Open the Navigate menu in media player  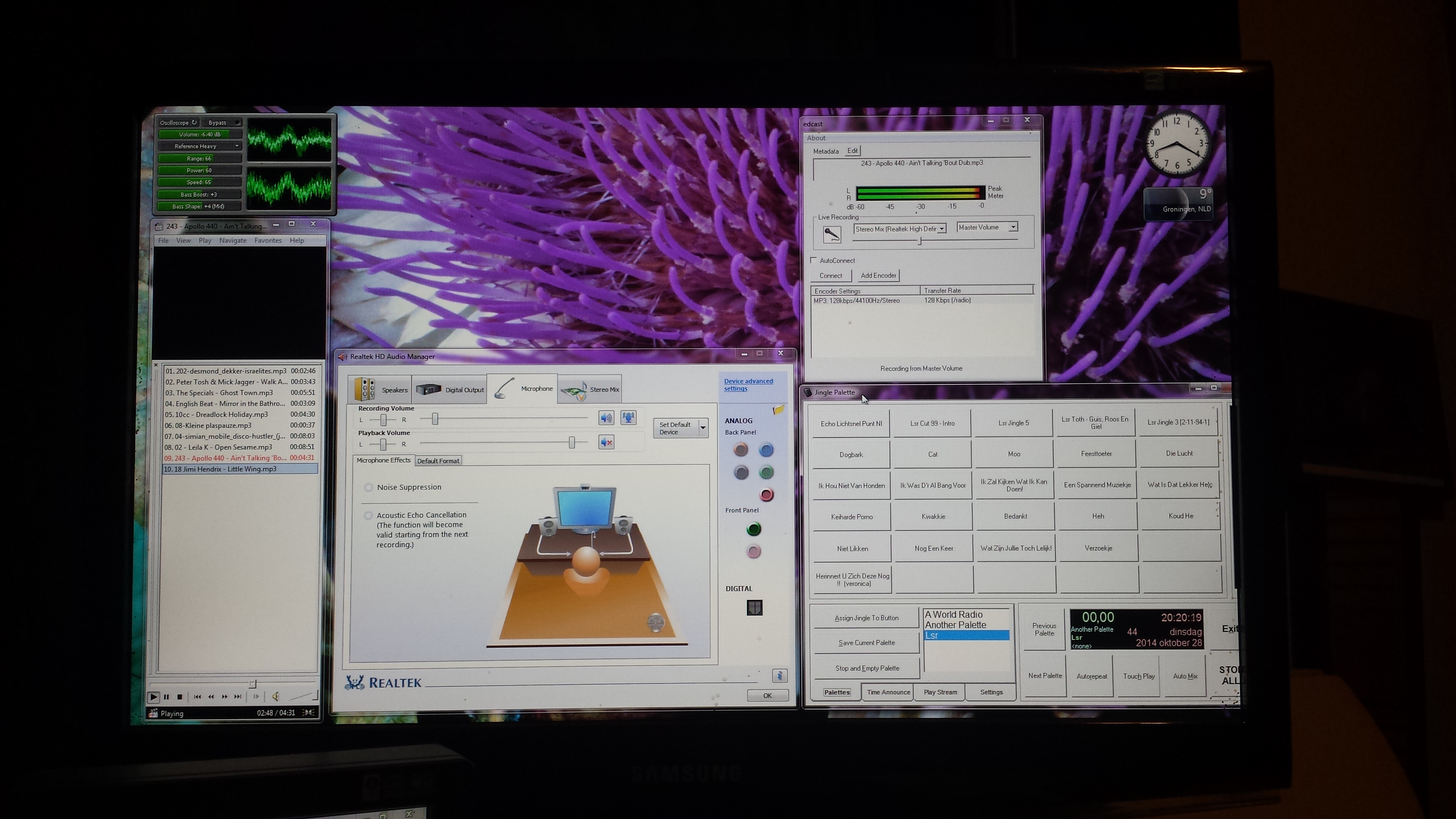pyautogui.click(x=233, y=241)
